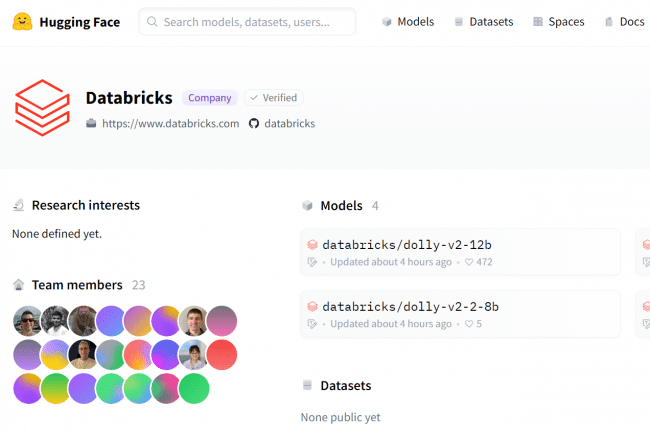Viewport: 650px width, 433px height.
Task: Click the Spaces grid icon in navbar
Action: tap(538, 21)
